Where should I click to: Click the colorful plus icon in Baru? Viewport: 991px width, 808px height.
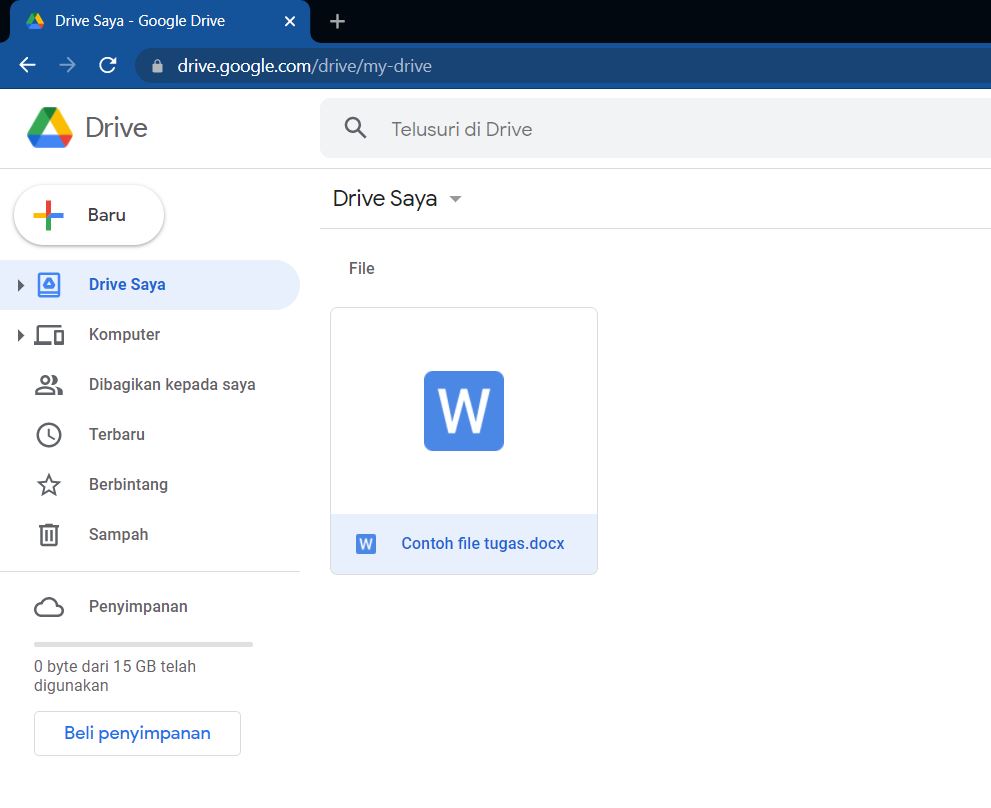[x=49, y=215]
